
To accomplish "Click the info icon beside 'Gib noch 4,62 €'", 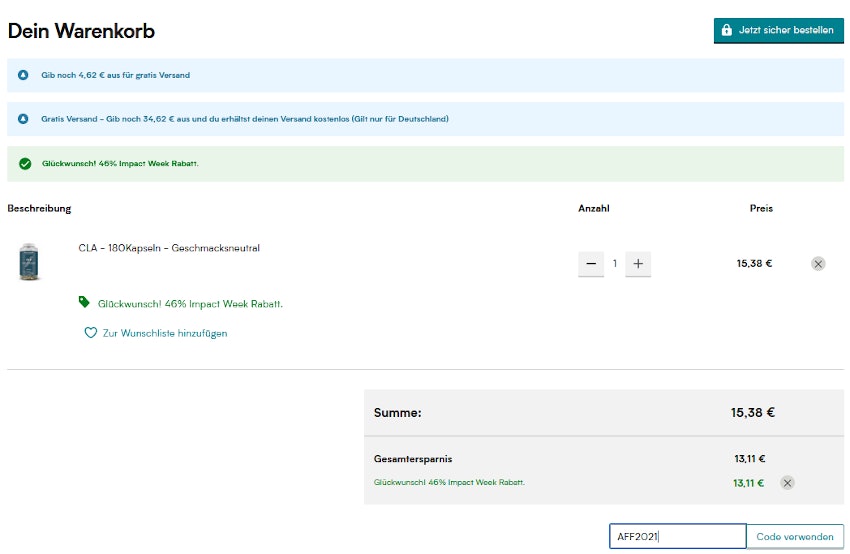I will 23,75.
